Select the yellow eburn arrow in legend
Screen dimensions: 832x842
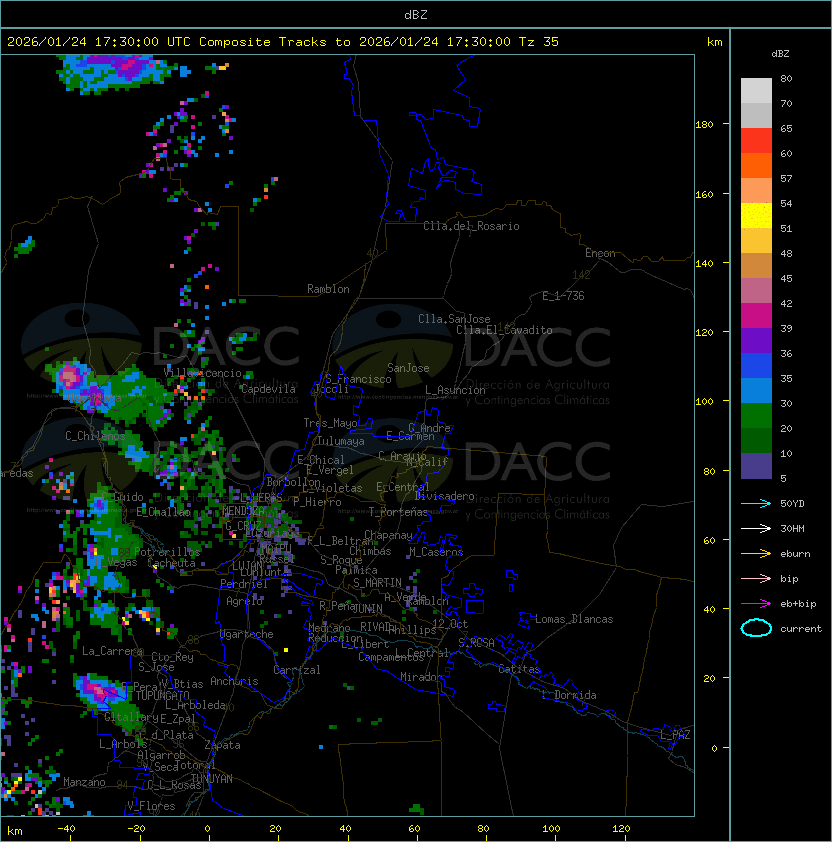tap(756, 554)
